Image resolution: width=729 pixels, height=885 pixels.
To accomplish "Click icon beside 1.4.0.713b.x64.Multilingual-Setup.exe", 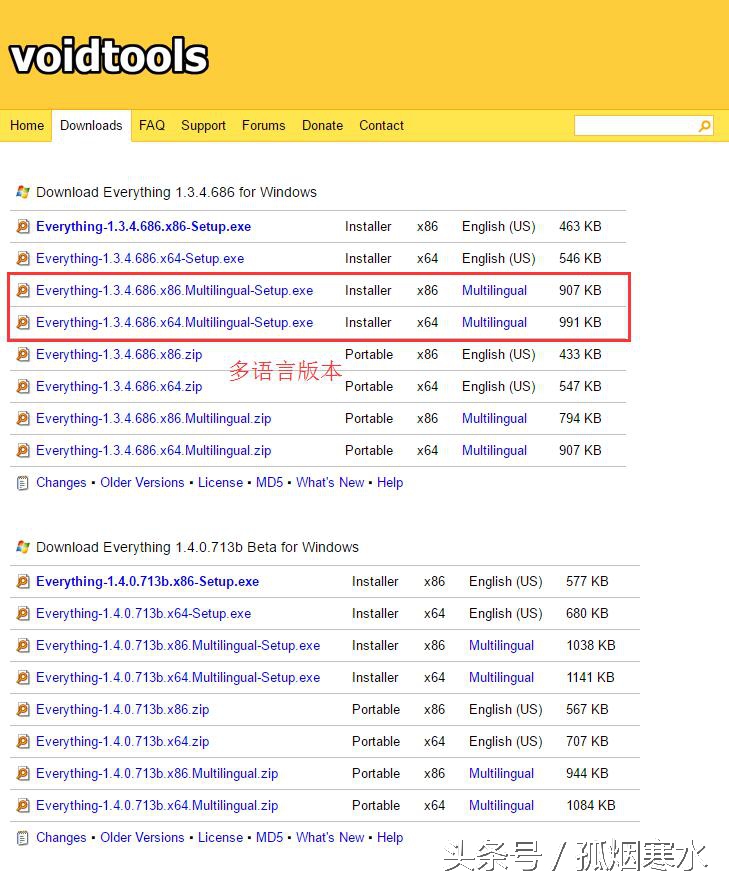I will [23, 677].
